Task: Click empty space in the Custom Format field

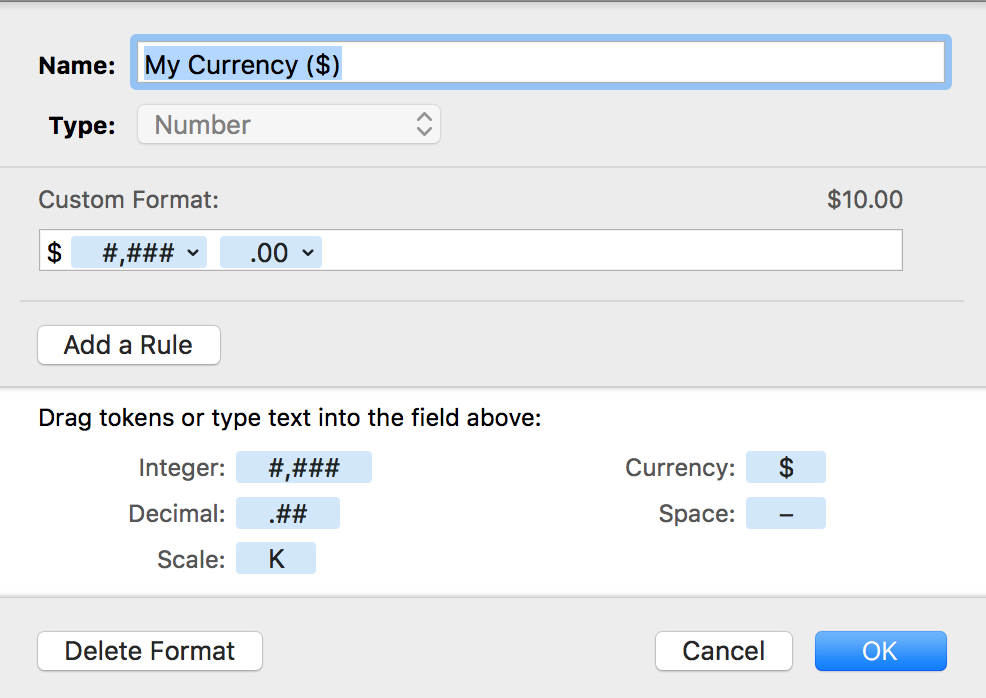Action: [610, 251]
